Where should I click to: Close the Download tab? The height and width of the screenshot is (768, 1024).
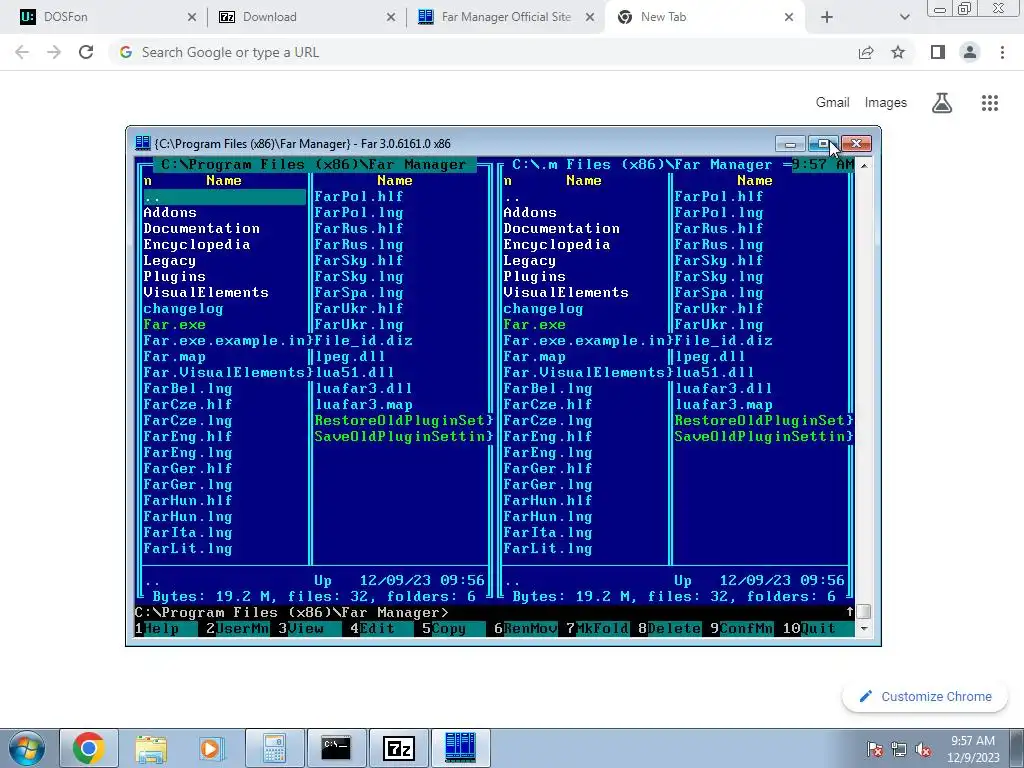click(391, 17)
